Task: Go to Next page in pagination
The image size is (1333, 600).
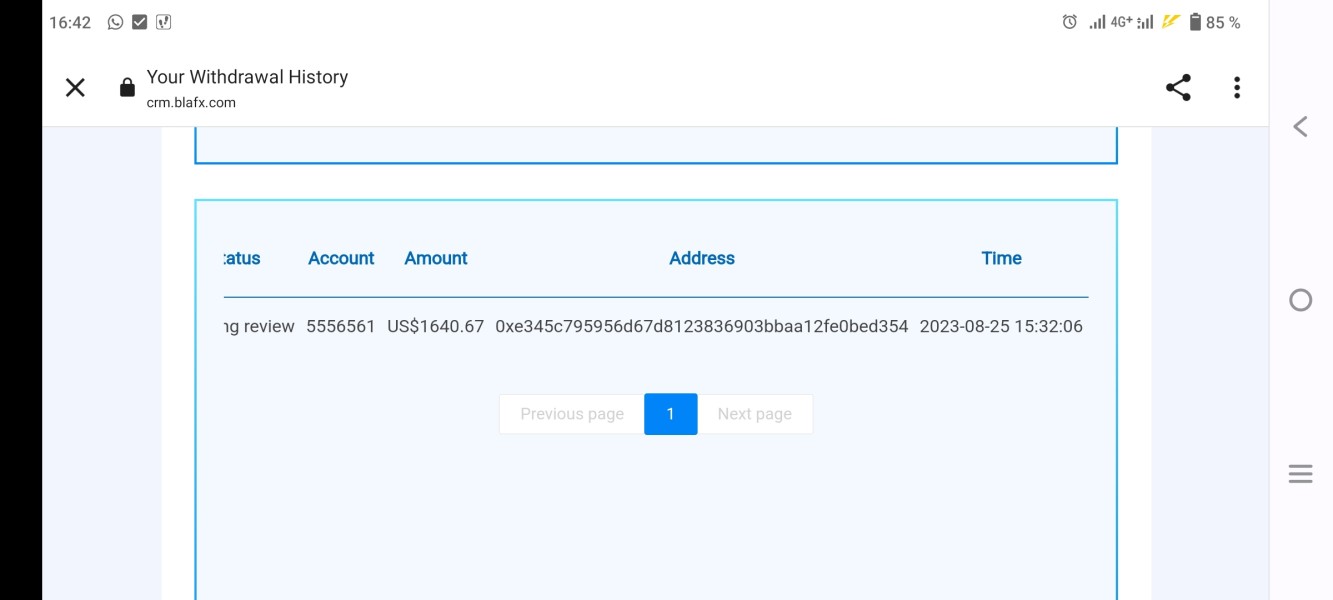Action: 755,414
